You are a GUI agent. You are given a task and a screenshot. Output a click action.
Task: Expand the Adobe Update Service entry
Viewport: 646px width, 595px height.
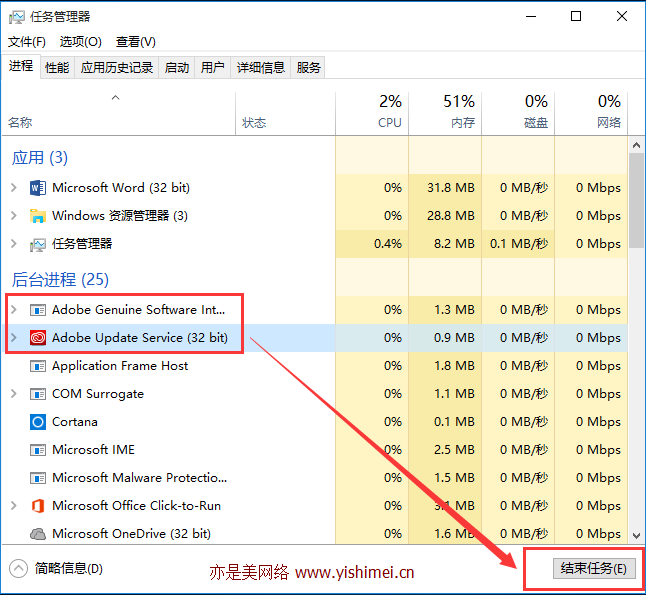14,338
